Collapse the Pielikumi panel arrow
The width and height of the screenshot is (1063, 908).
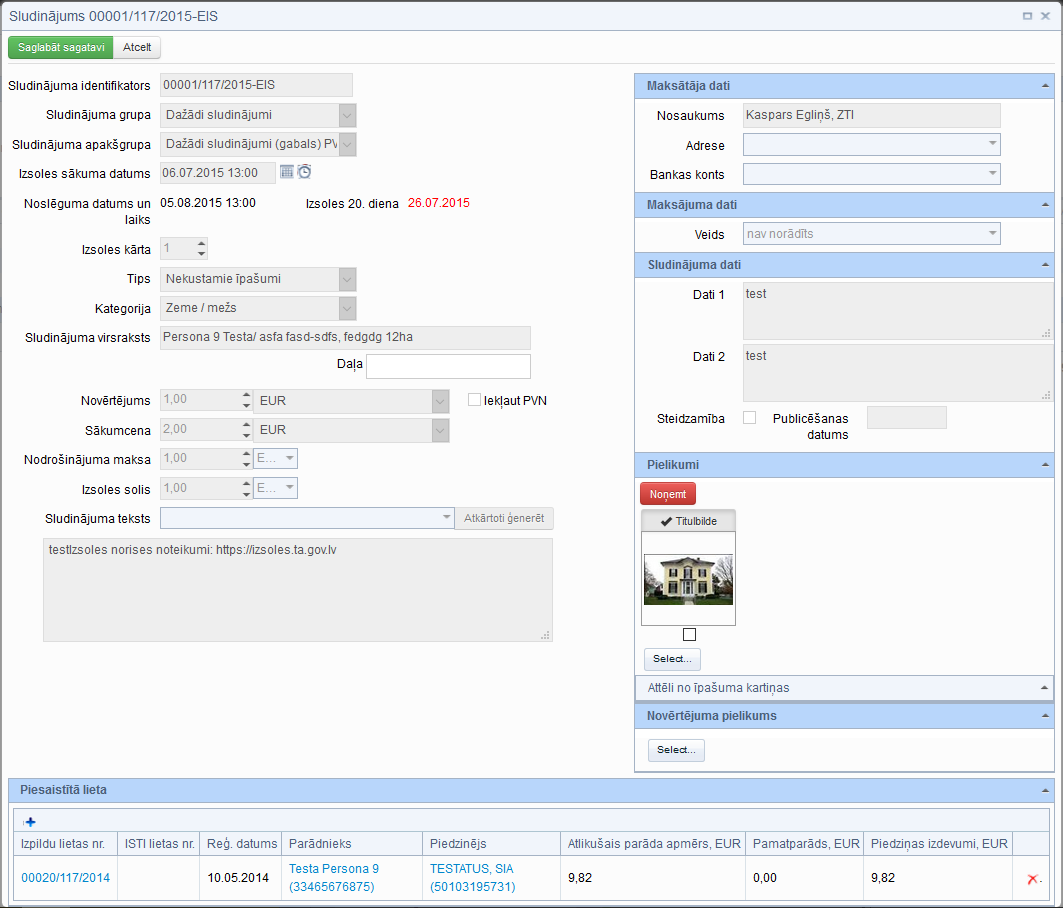(x=1045, y=465)
